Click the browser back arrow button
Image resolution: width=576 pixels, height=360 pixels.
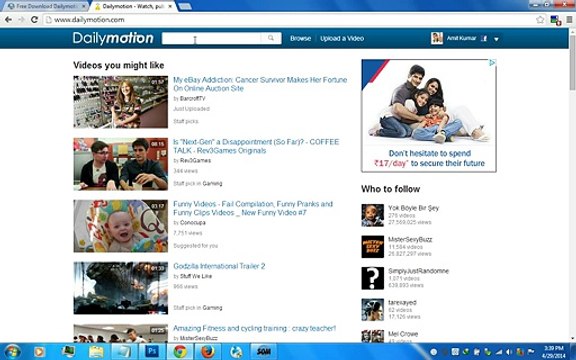click(8, 20)
